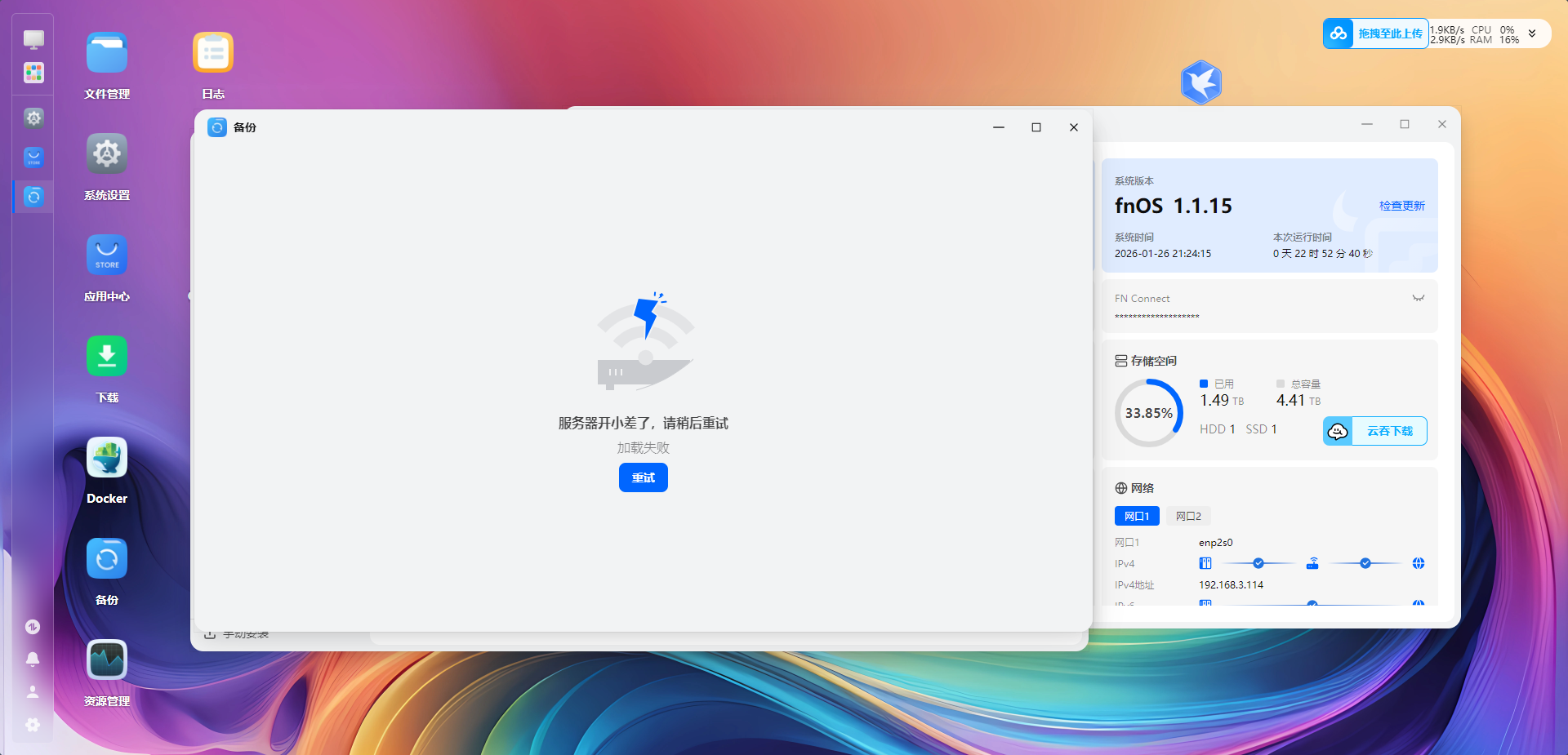
Task: Click the HDD 1 drive count
Action: point(1218,429)
